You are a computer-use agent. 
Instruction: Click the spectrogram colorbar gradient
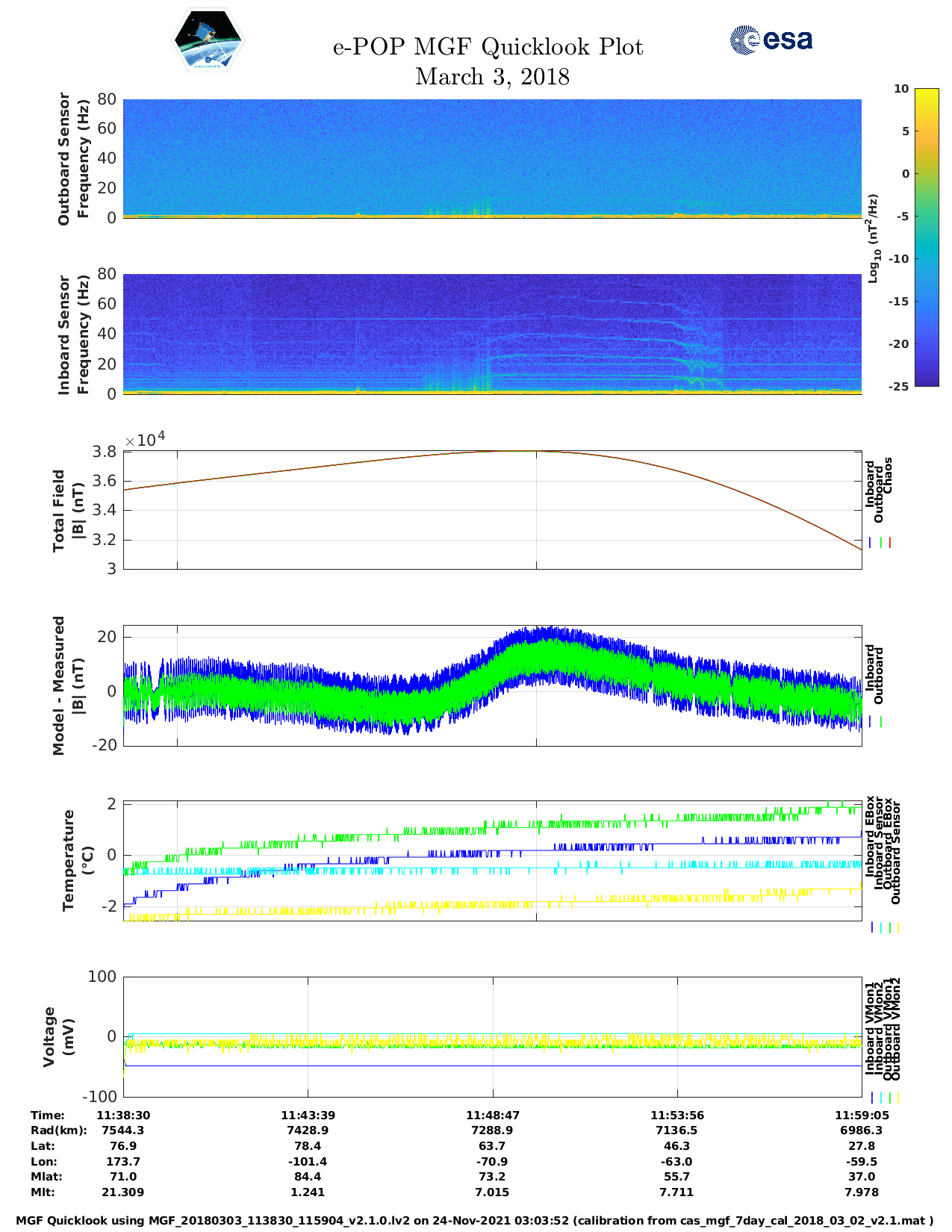coord(926,237)
